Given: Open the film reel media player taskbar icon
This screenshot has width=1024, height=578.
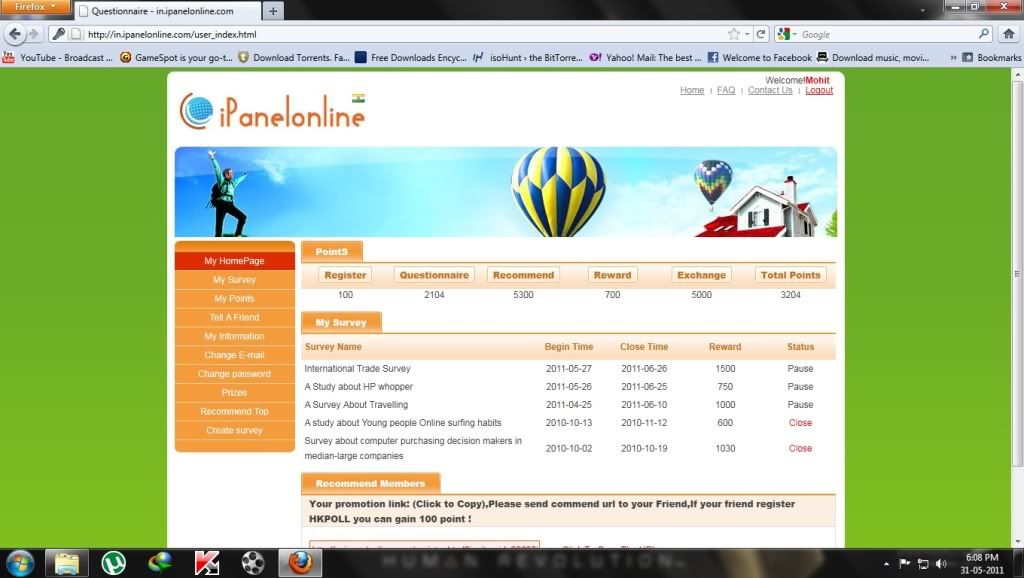Looking at the screenshot, I should tap(253, 563).
